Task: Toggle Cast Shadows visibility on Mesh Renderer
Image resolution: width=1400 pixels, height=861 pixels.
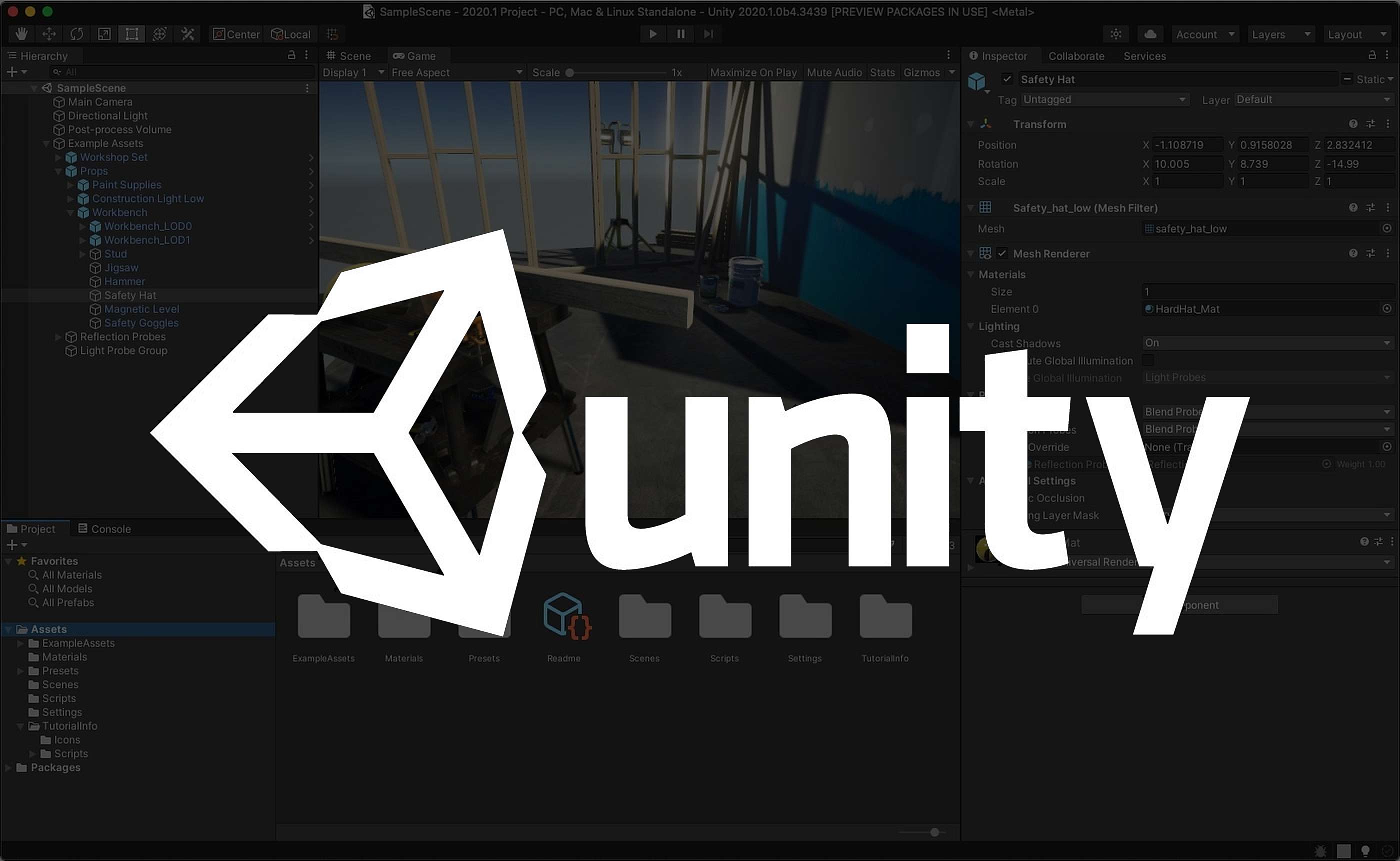Action: tap(1264, 342)
